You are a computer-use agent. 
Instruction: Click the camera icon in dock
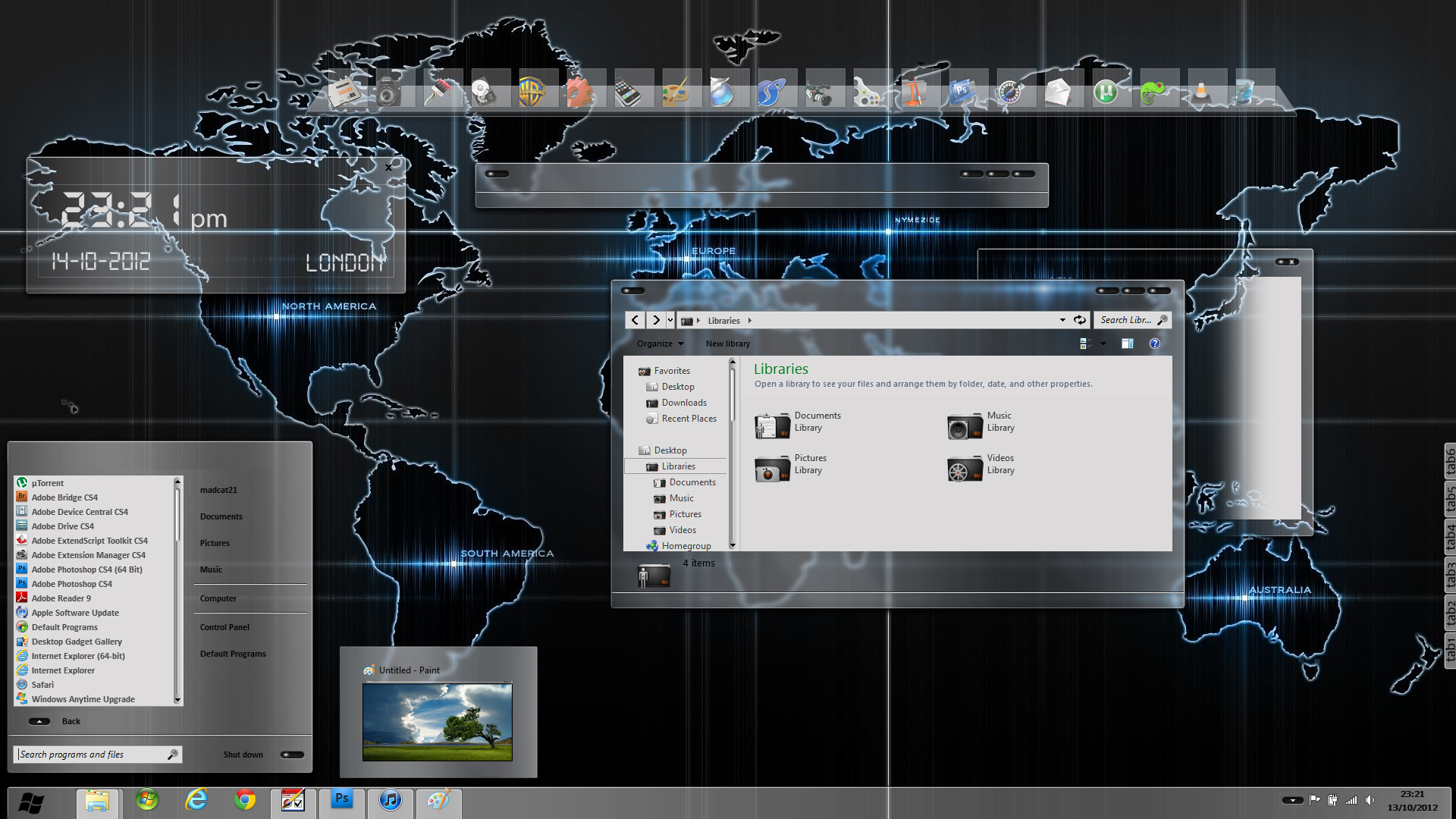pyautogui.click(x=388, y=93)
